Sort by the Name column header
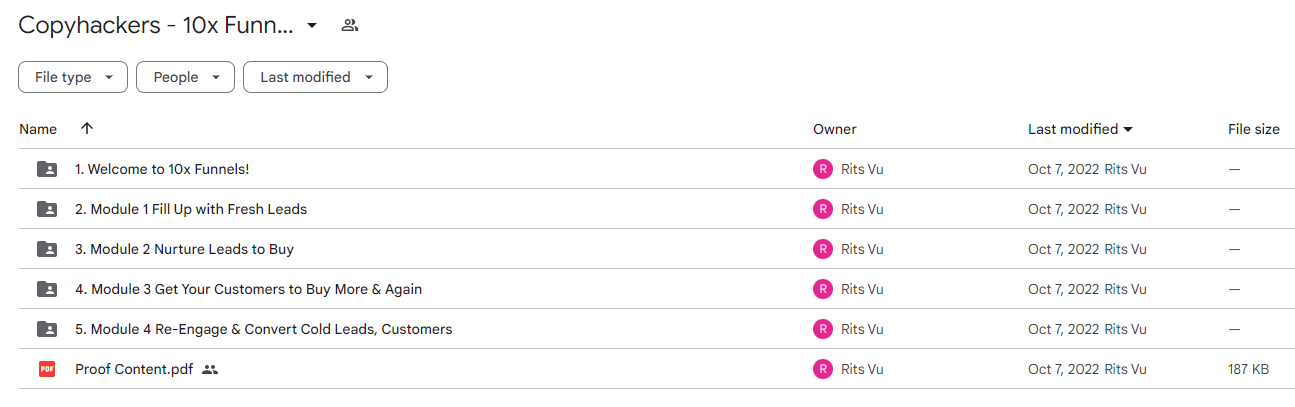The height and width of the screenshot is (407, 1295). point(38,129)
